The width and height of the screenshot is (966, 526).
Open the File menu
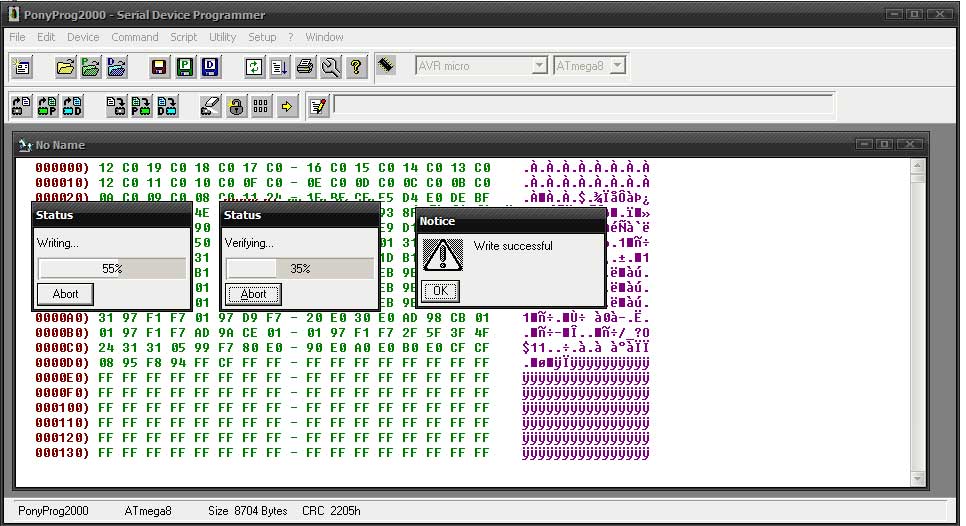17,37
